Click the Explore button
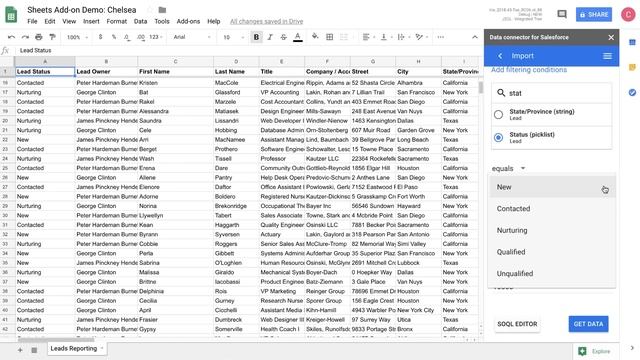The image size is (640, 360). coord(595,351)
